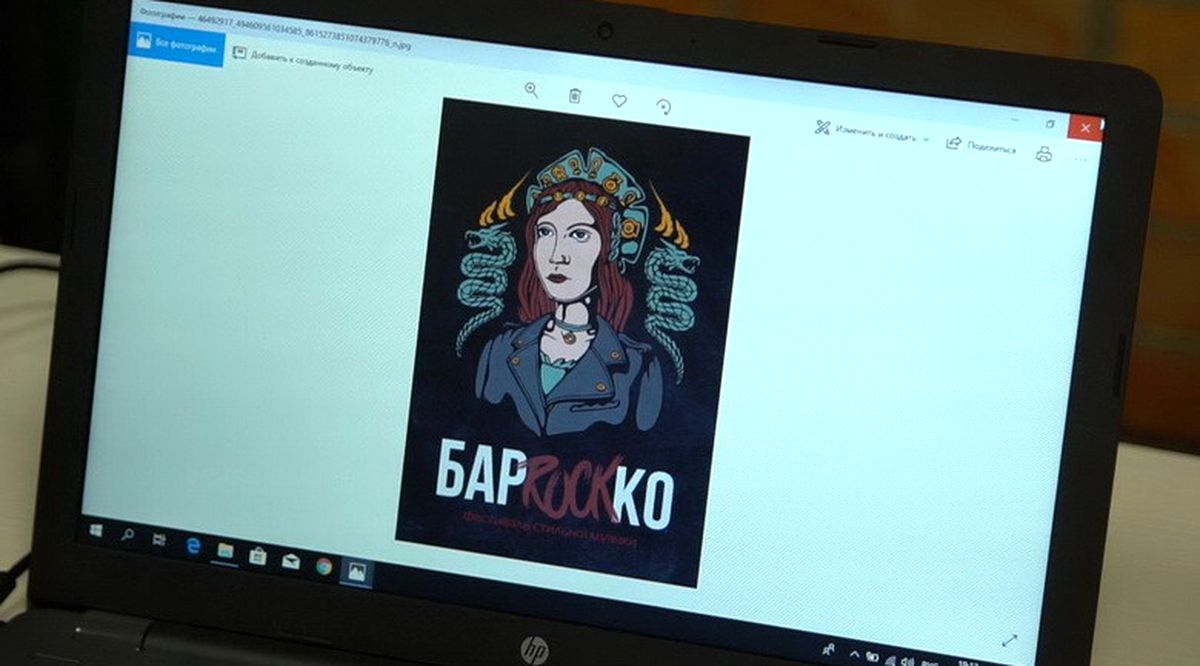
Task: Click the 'Поделиться' share button
Action: click(981, 146)
